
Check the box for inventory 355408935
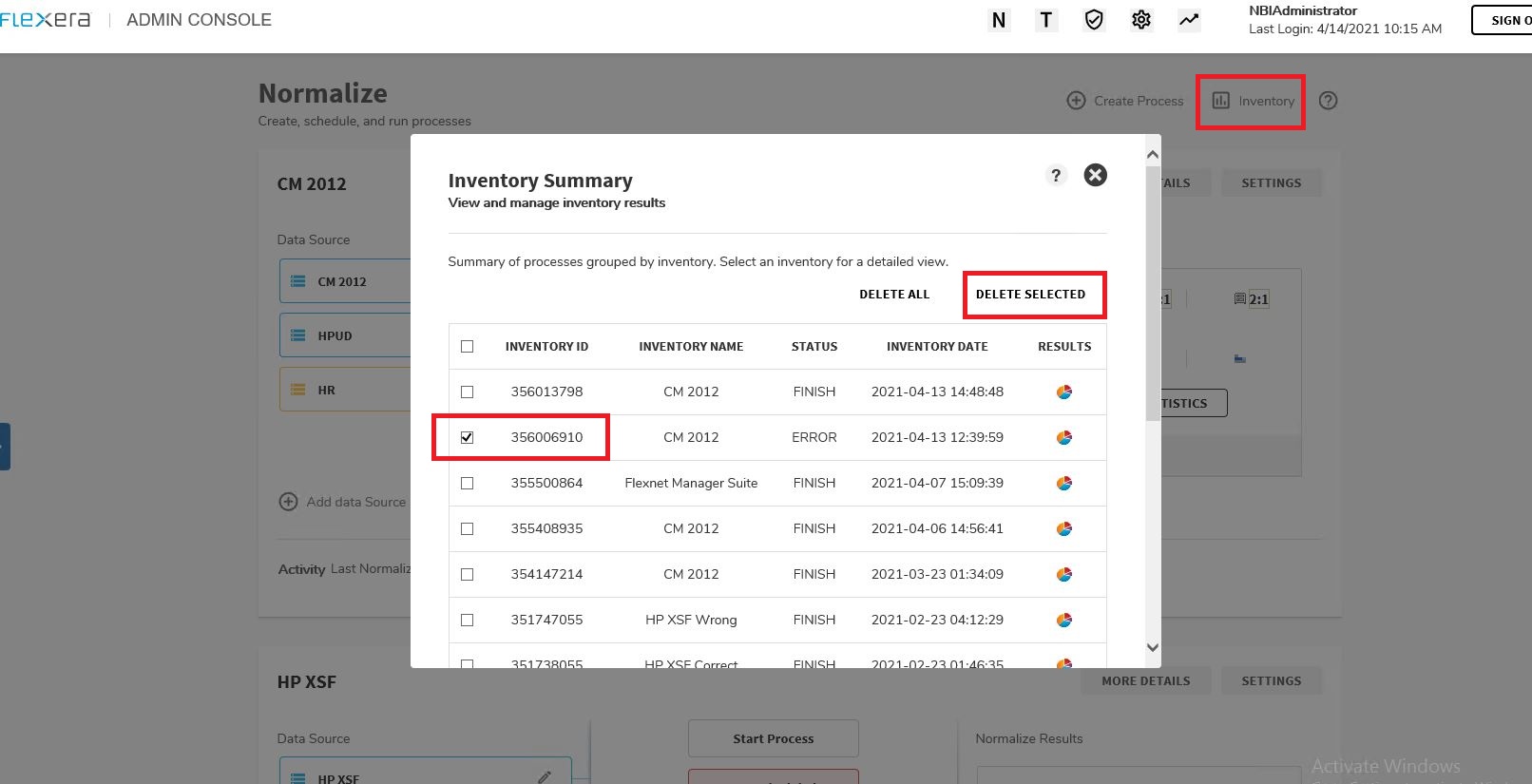click(467, 528)
